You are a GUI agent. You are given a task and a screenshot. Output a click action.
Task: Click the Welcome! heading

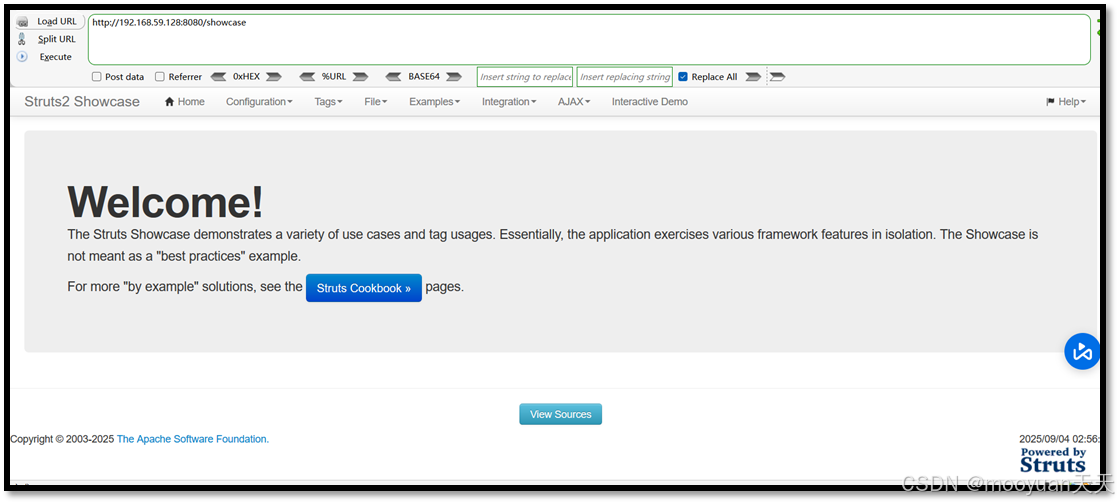point(166,201)
